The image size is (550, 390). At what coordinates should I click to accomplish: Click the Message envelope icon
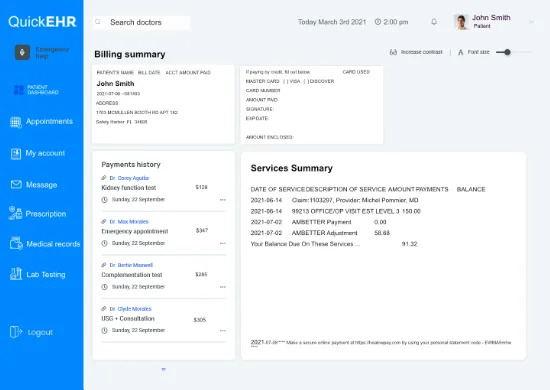pos(16,184)
